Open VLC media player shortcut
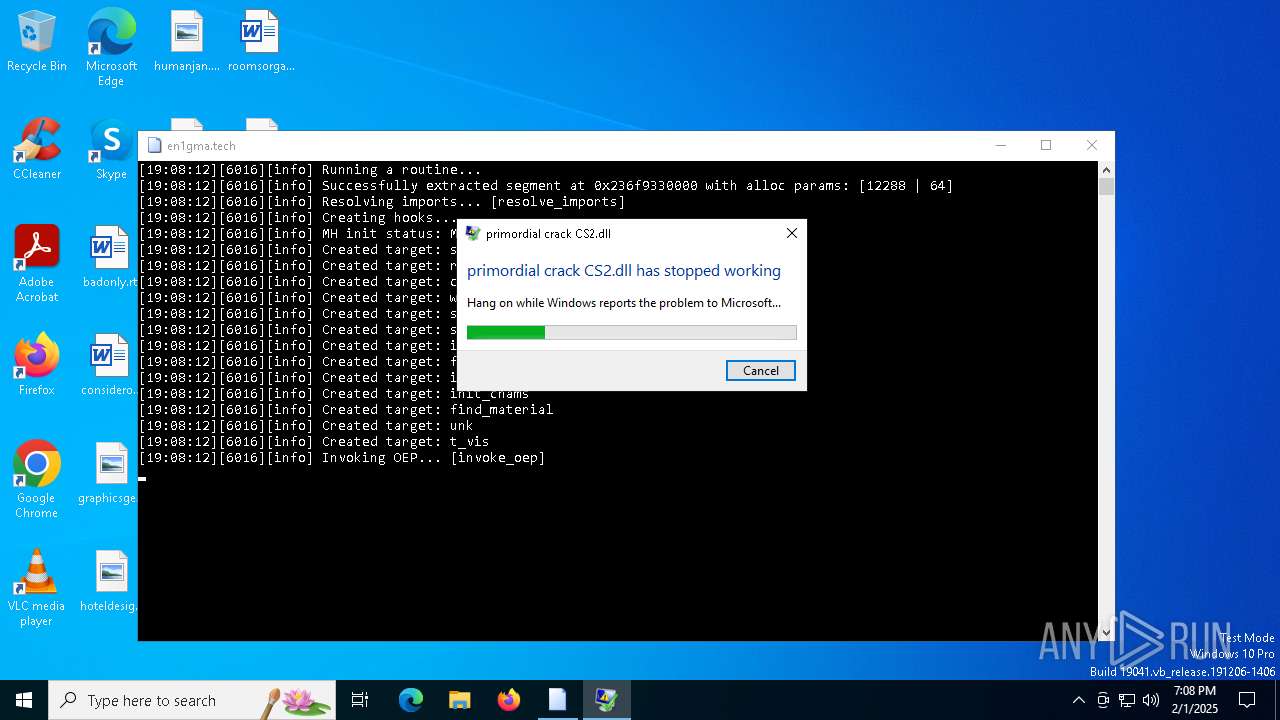 pyautogui.click(x=37, y=588)
